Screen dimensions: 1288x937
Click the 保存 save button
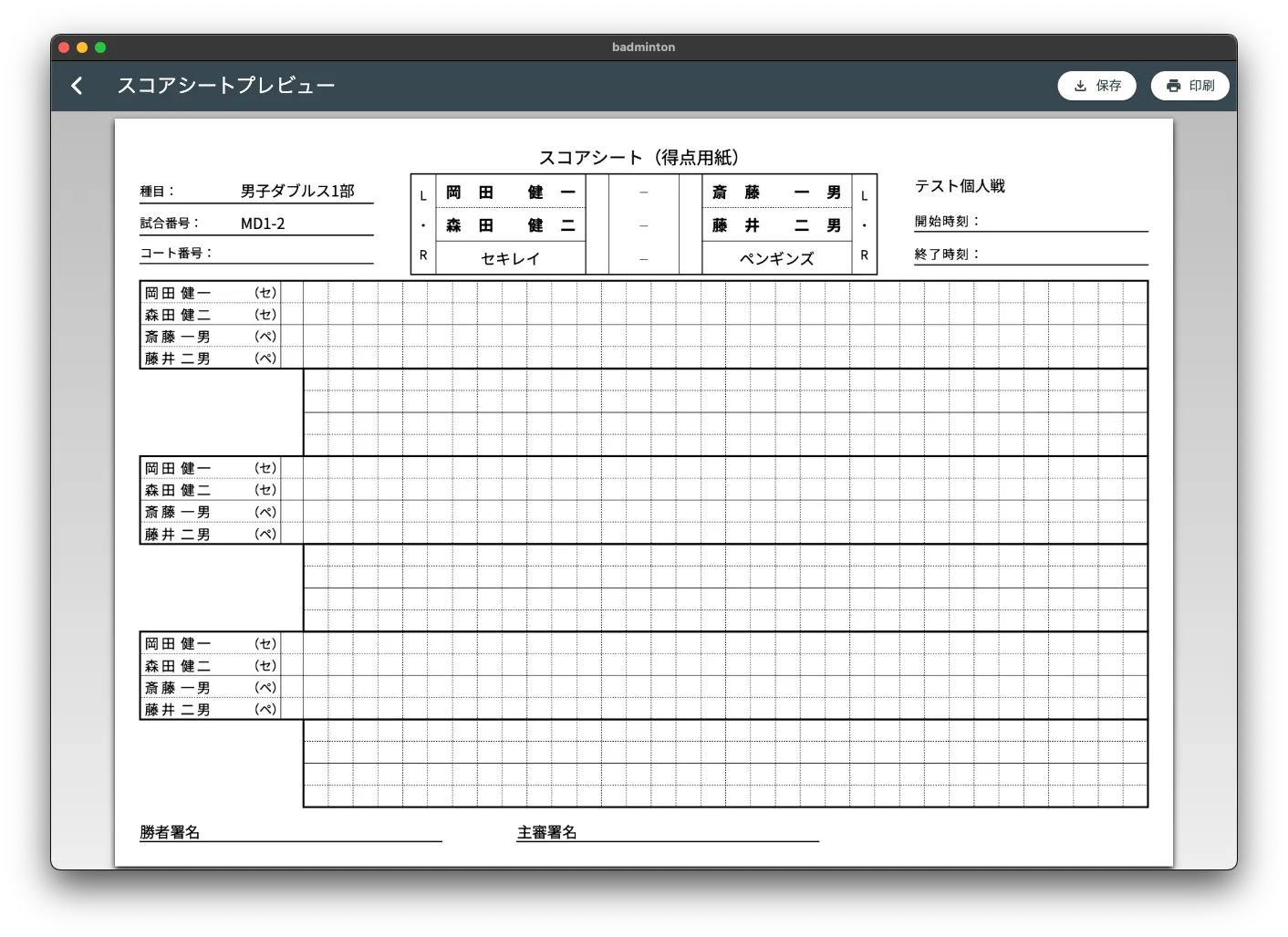point(1097,85)
